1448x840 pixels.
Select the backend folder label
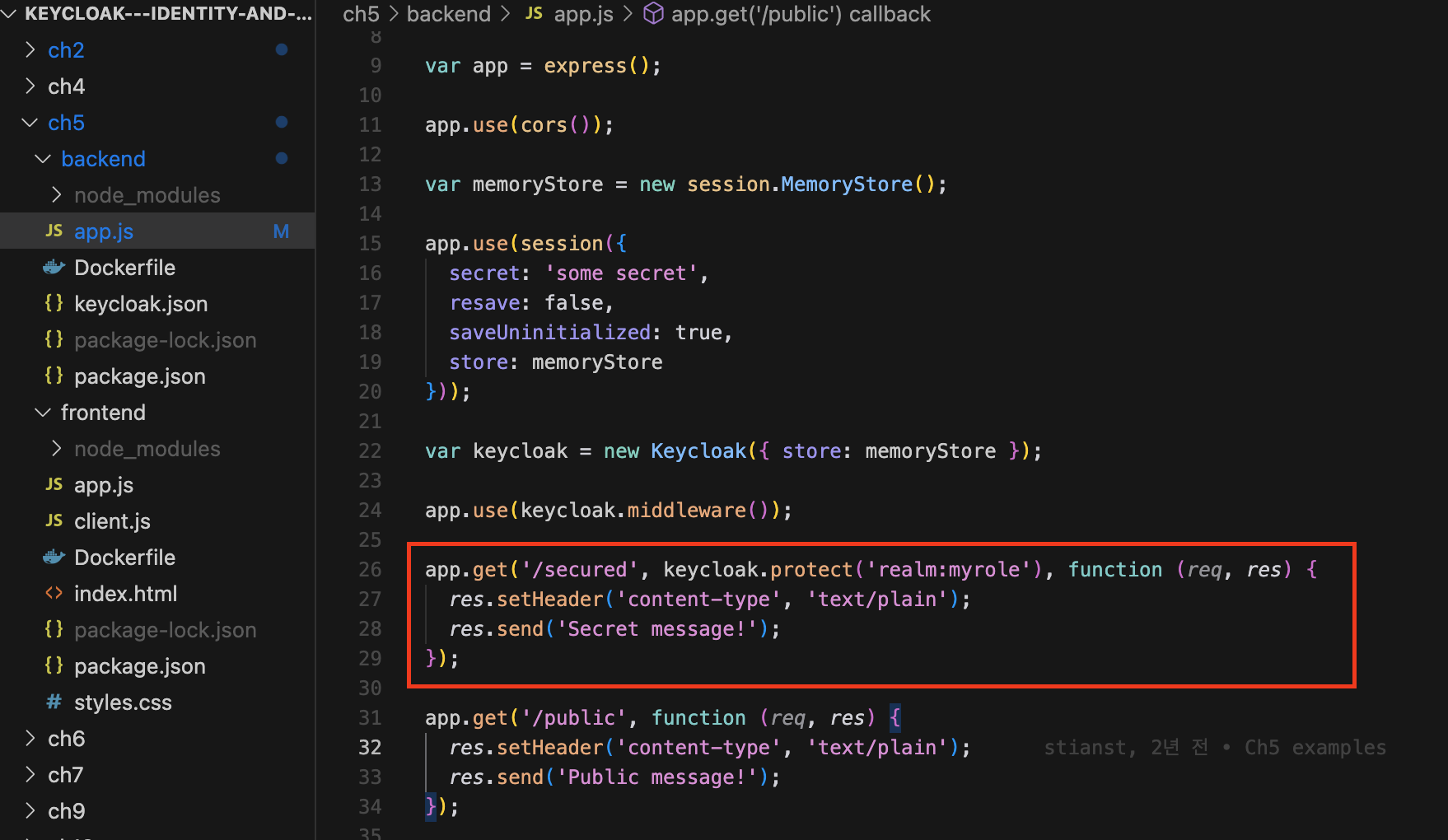(x=103, y=159)
